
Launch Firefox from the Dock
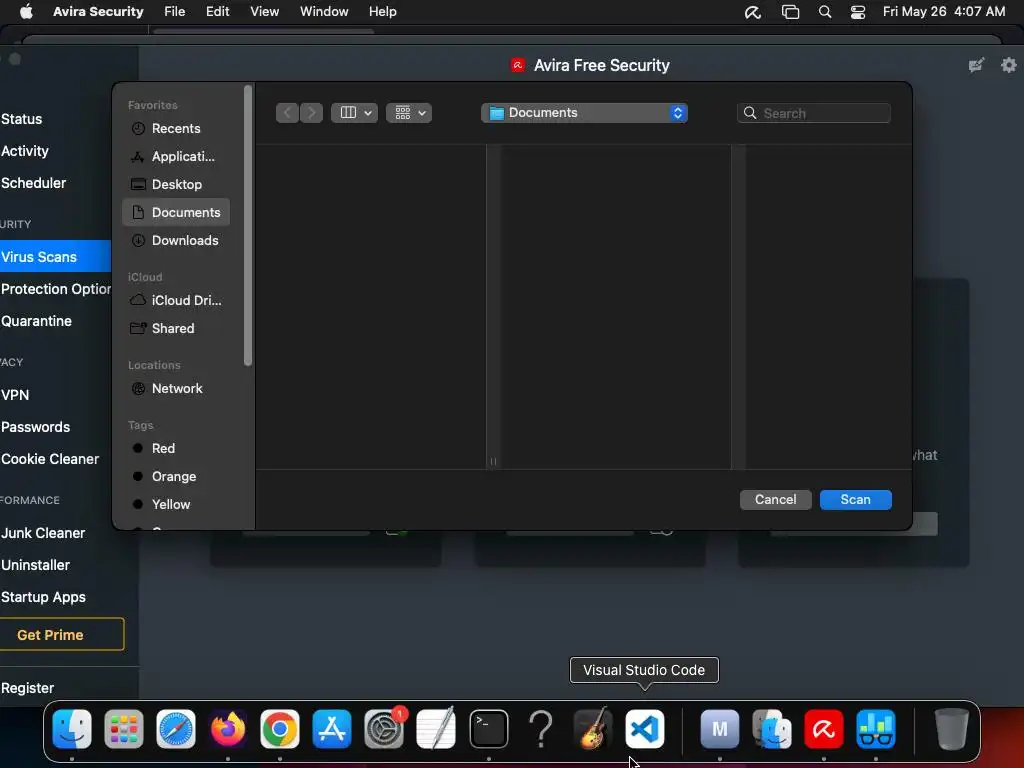pos(228,729)
